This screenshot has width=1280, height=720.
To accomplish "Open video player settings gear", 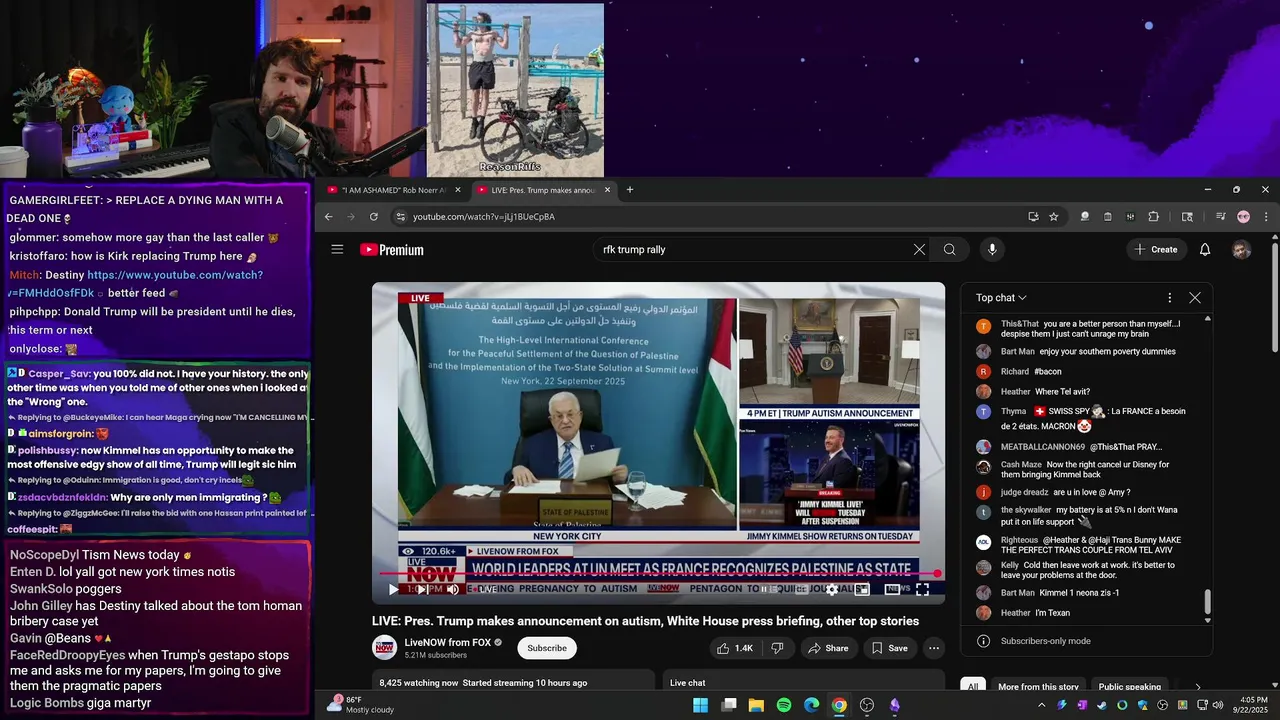I will (x=832, y=589).
